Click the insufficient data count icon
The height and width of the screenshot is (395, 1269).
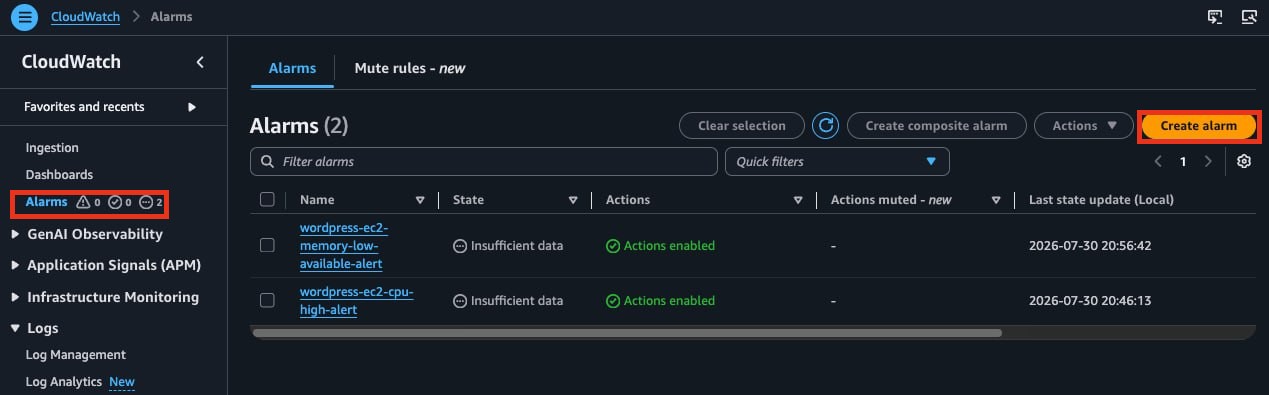click(x=146, y=203)
